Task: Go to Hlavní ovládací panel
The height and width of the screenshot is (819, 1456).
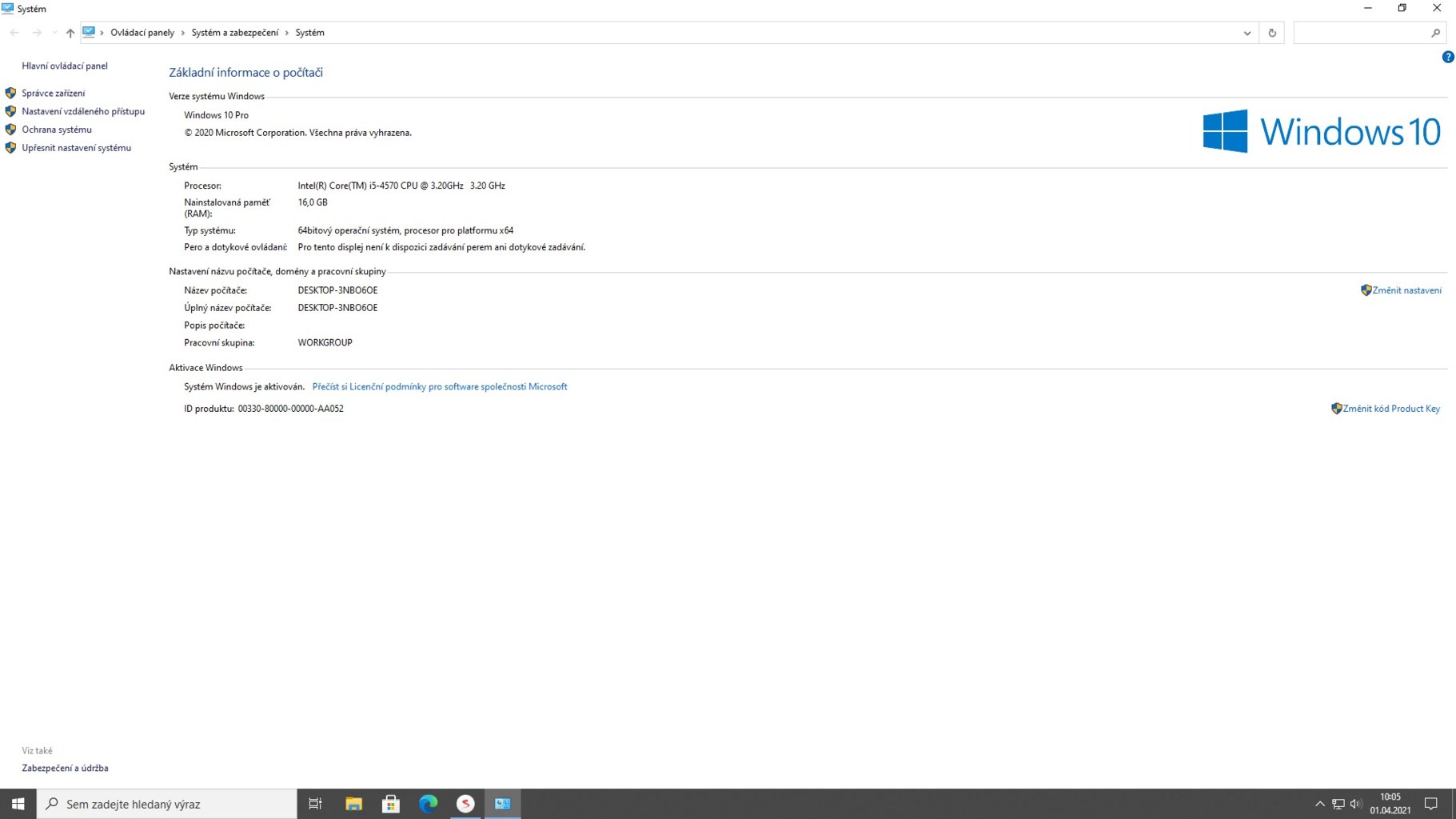Action: click(65, 66)
